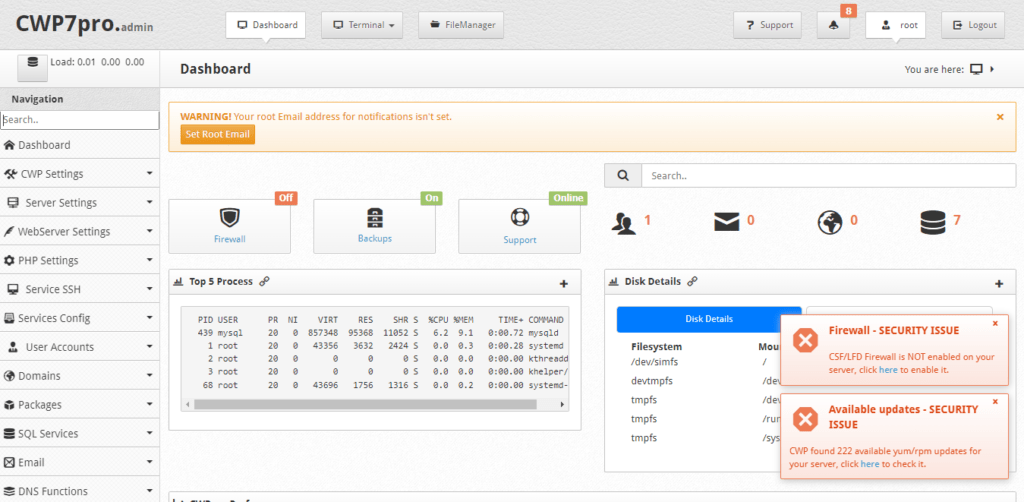Click the breadcrumb monitor icon

coord(976,69)
